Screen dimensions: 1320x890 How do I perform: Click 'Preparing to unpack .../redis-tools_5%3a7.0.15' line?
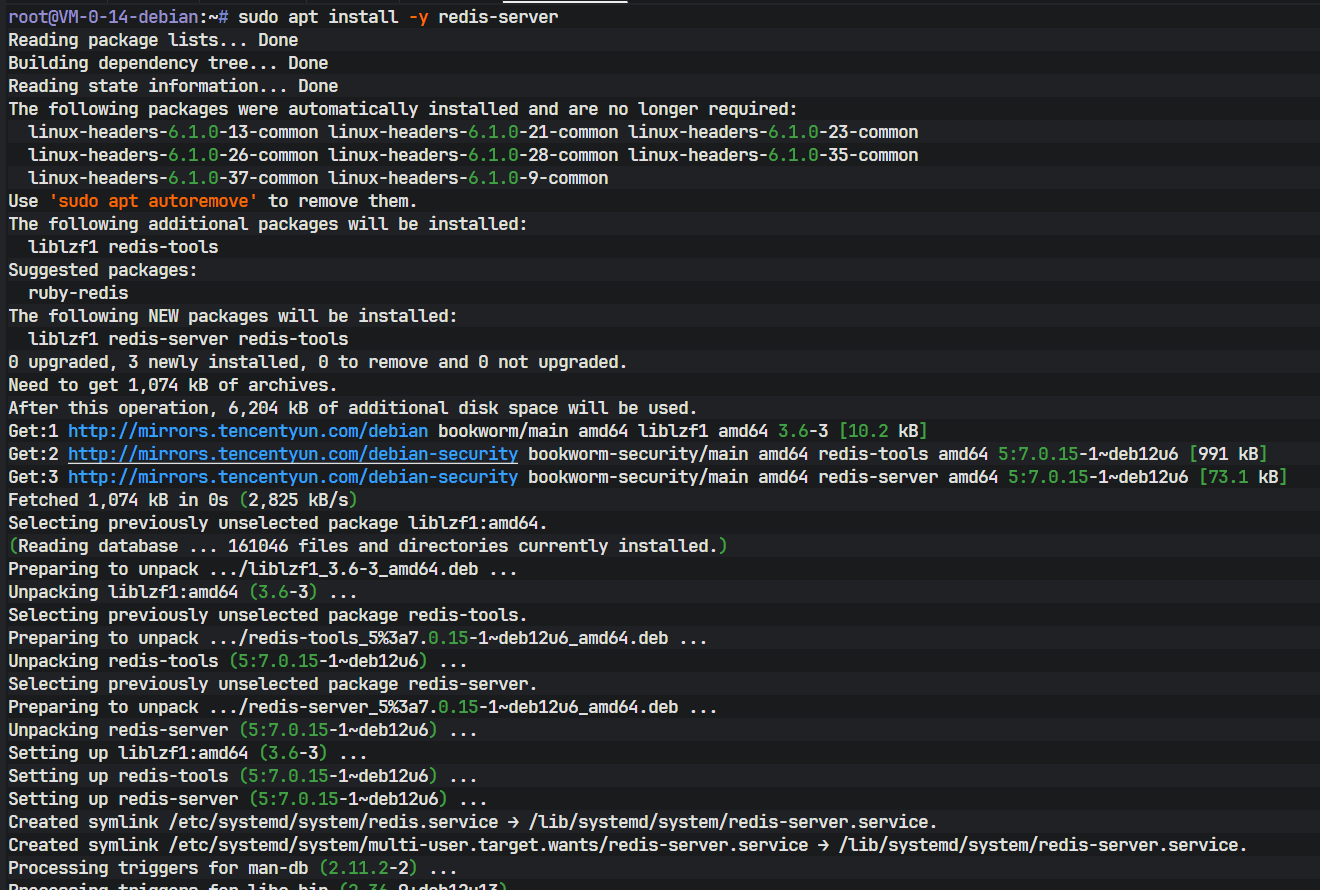[358, 638]
